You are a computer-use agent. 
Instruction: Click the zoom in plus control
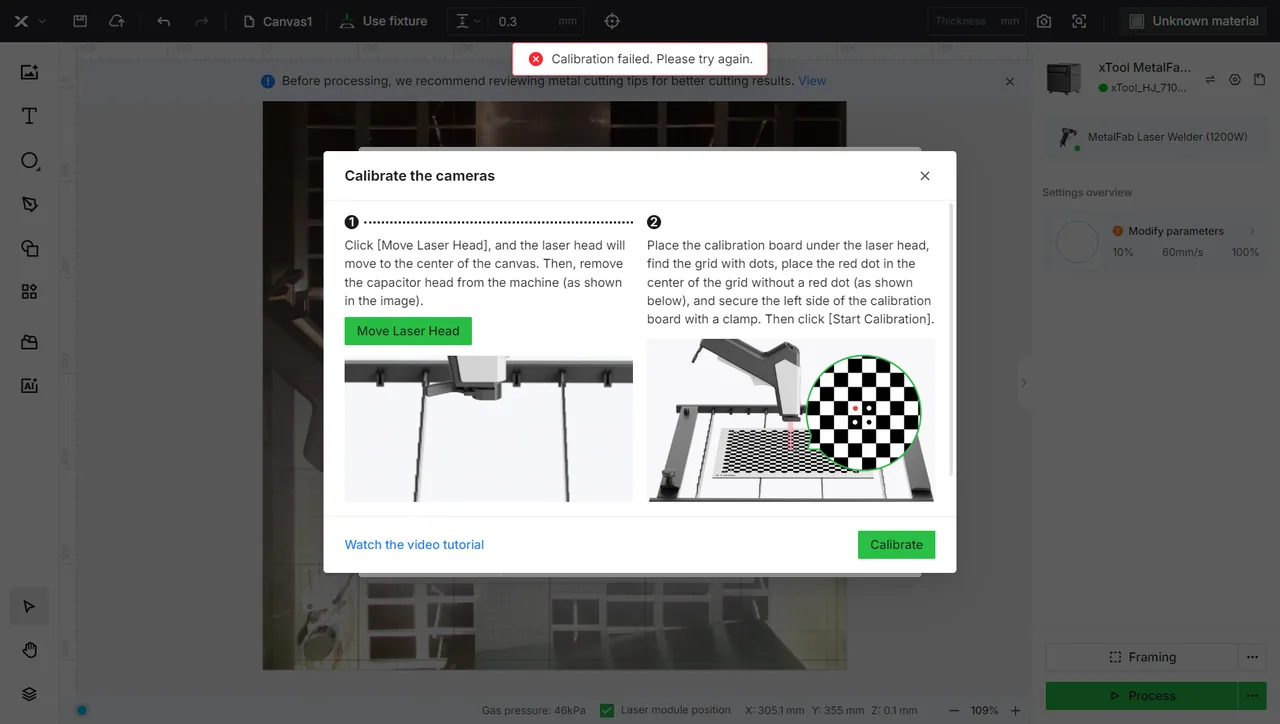pyautogui.click(x=1015, y=710)
